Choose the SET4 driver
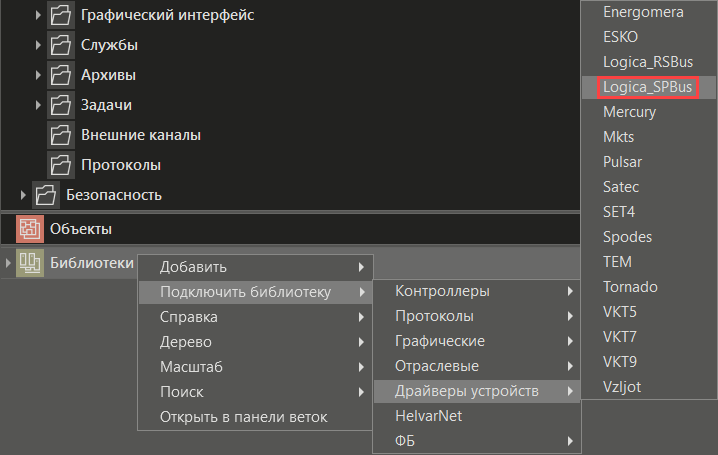The image size is (718, 455). click(649, 212)
